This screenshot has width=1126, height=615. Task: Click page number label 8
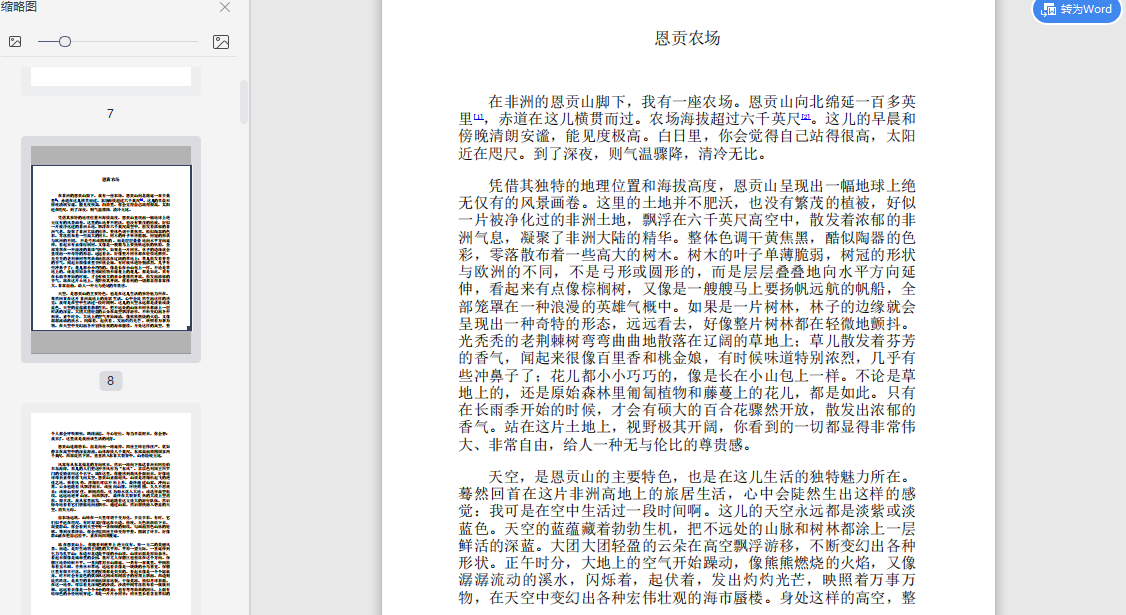point(111,381)
